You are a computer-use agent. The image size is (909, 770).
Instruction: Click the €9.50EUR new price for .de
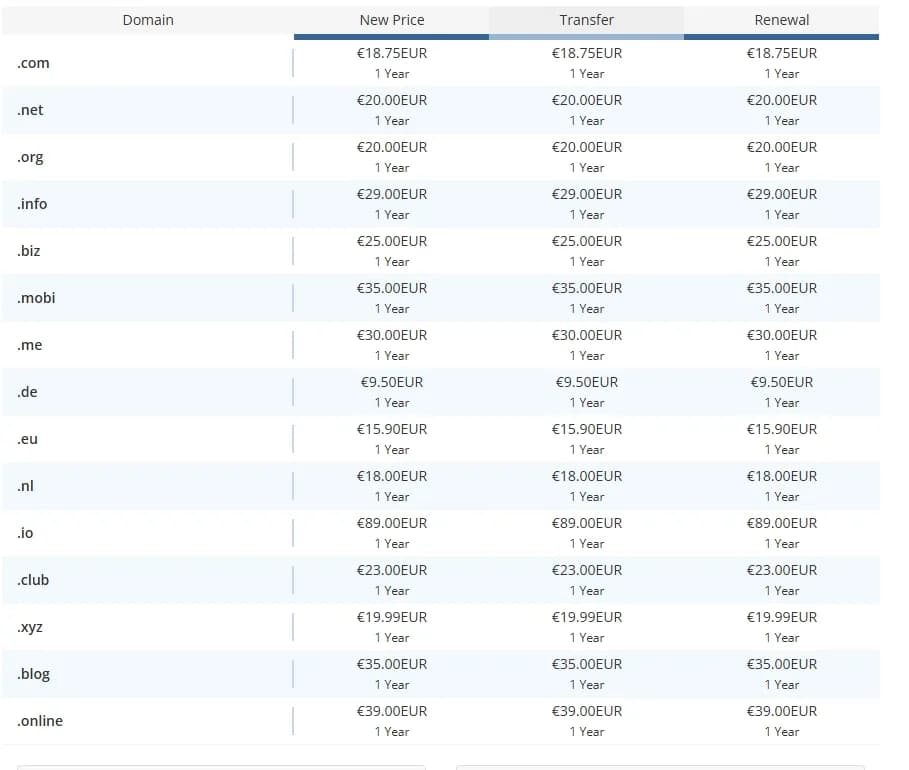click(392, 382)
